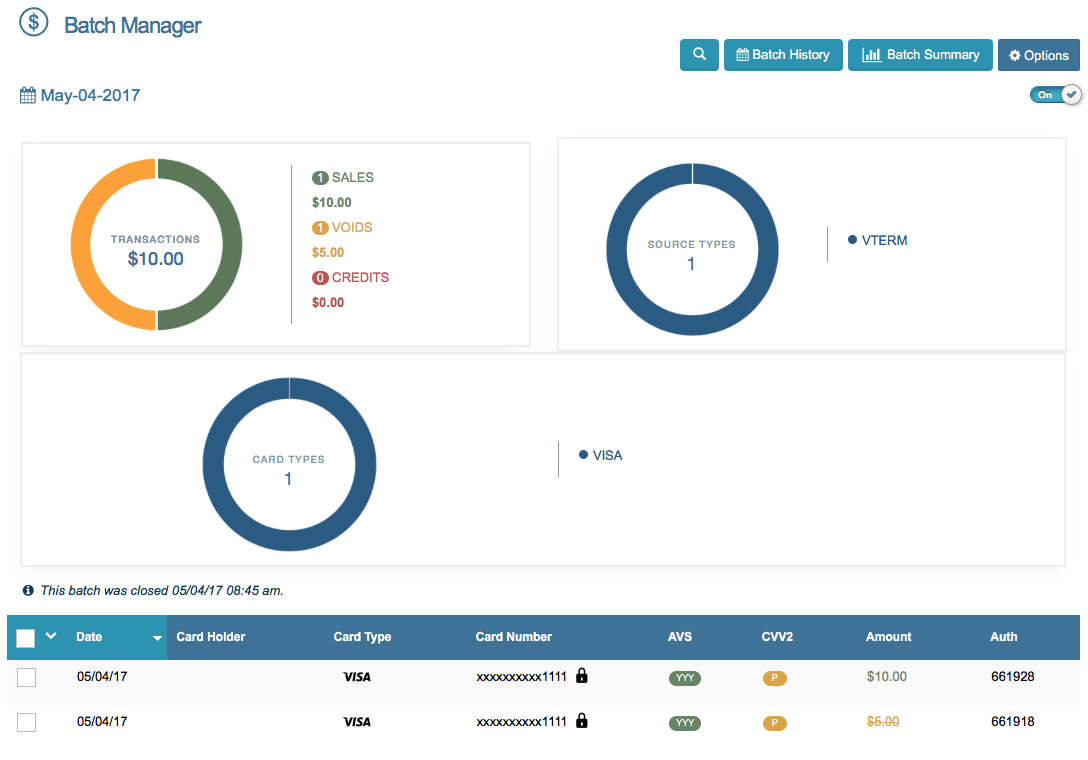
Task: Check the select-all checkbox in the table header
Action: tap(26, 636)
